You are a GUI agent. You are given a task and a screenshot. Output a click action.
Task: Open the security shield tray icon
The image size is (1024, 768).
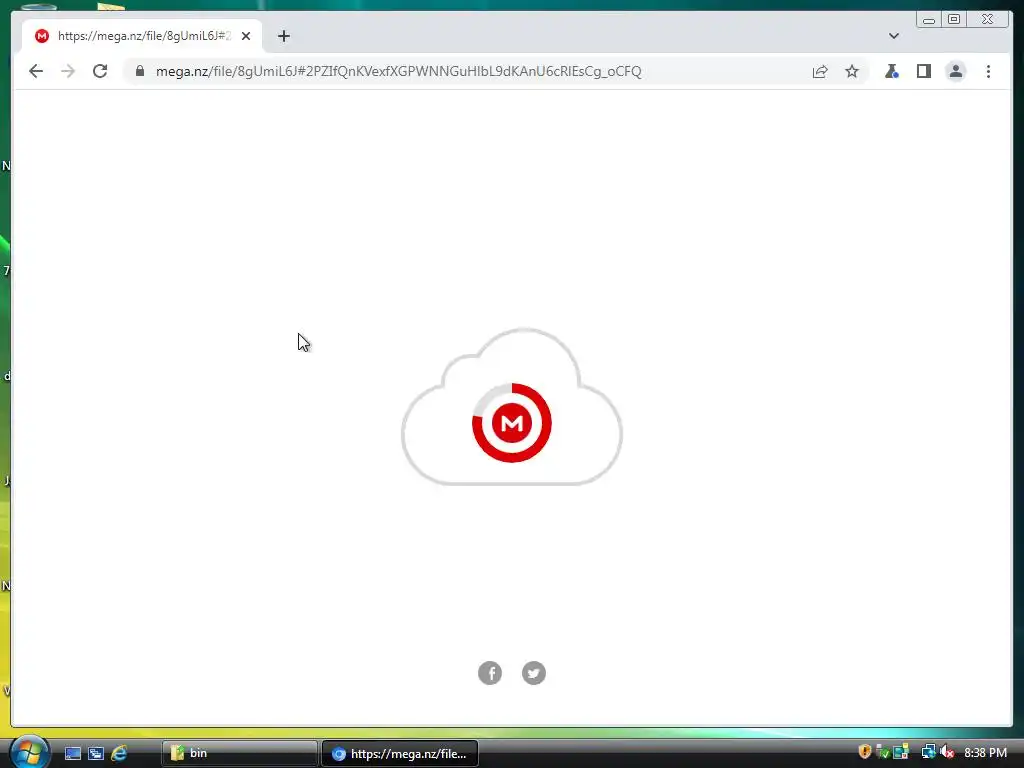pos(865,752)
